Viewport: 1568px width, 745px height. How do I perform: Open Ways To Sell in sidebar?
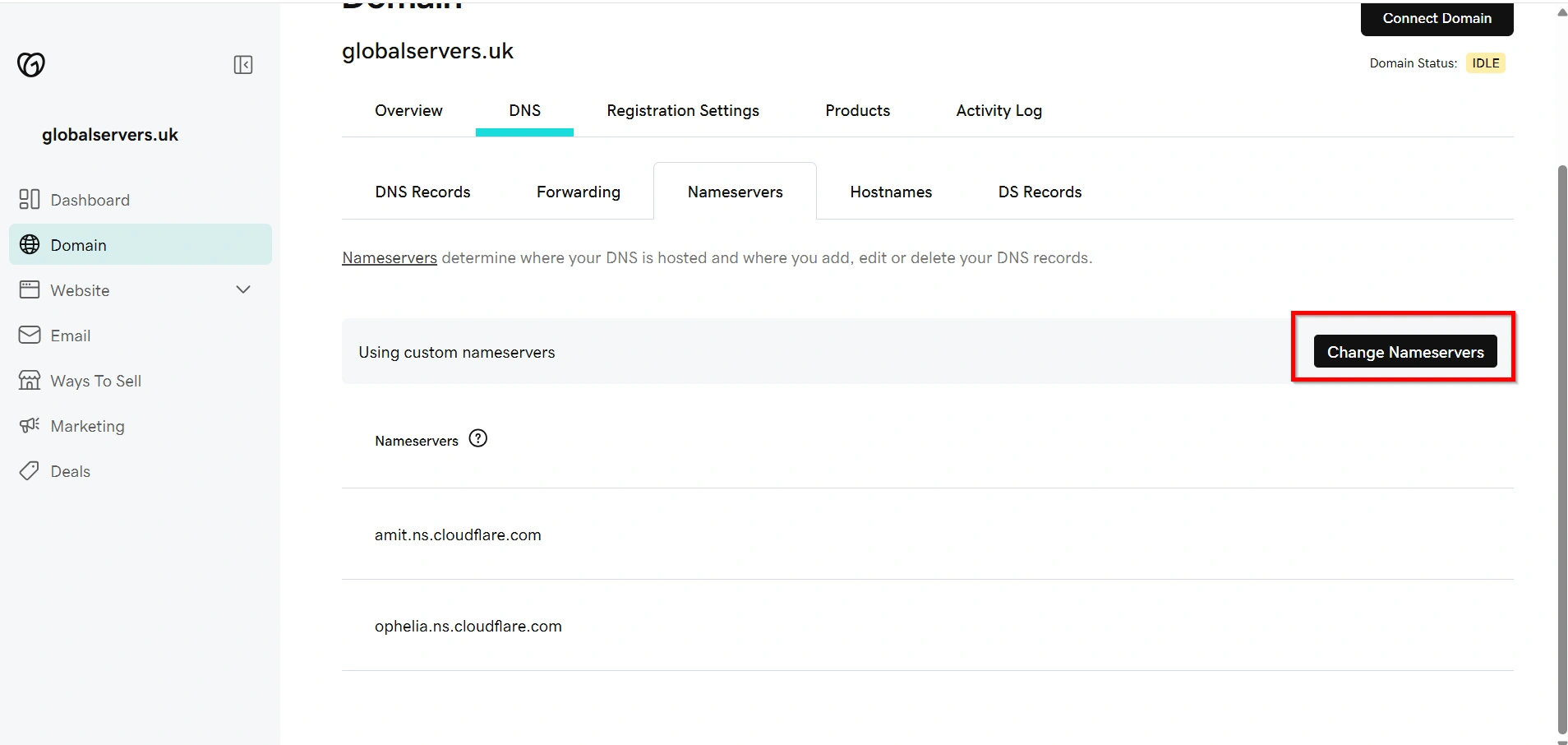point(141,380)
